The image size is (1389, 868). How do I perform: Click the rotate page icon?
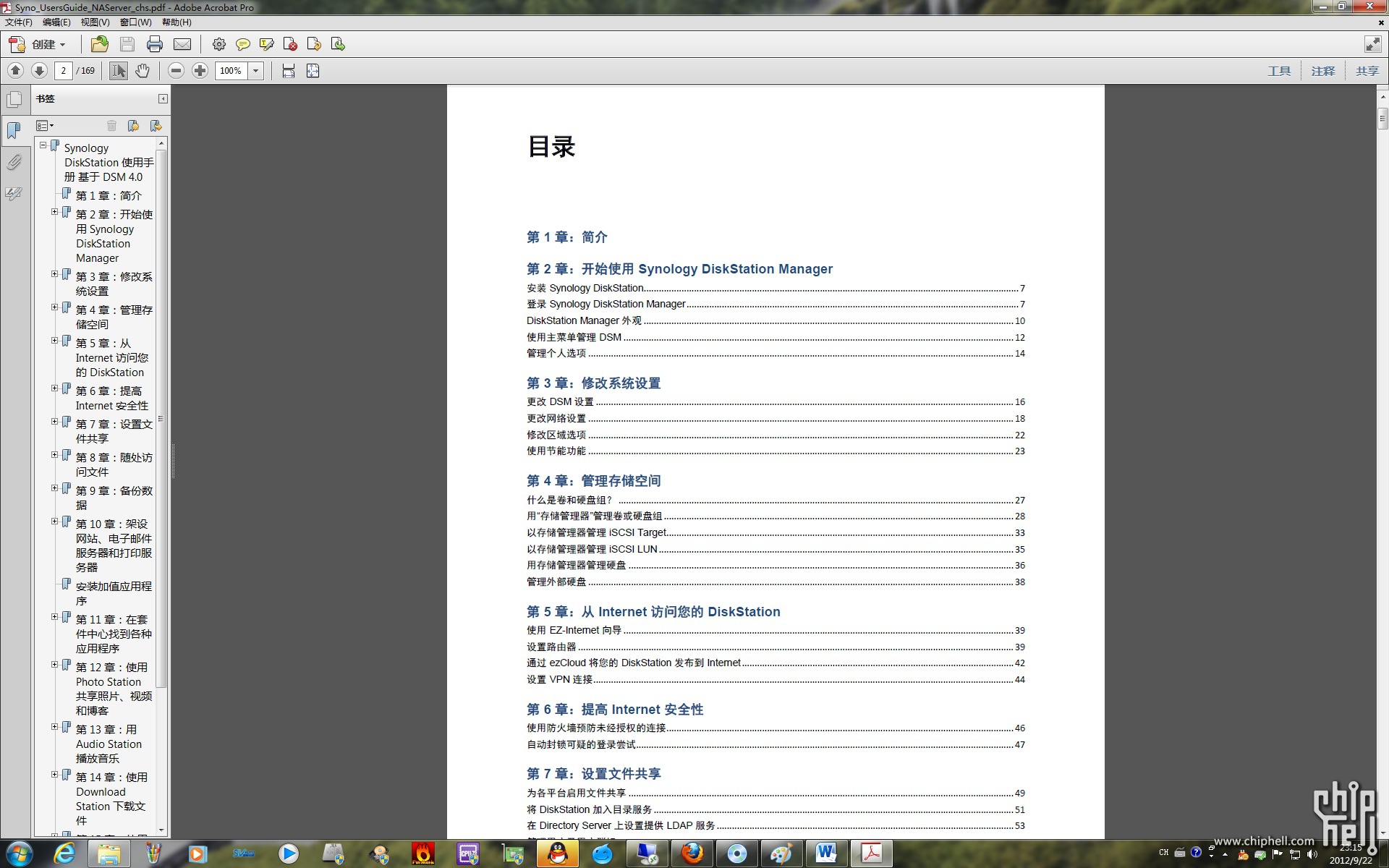point(314,45)
